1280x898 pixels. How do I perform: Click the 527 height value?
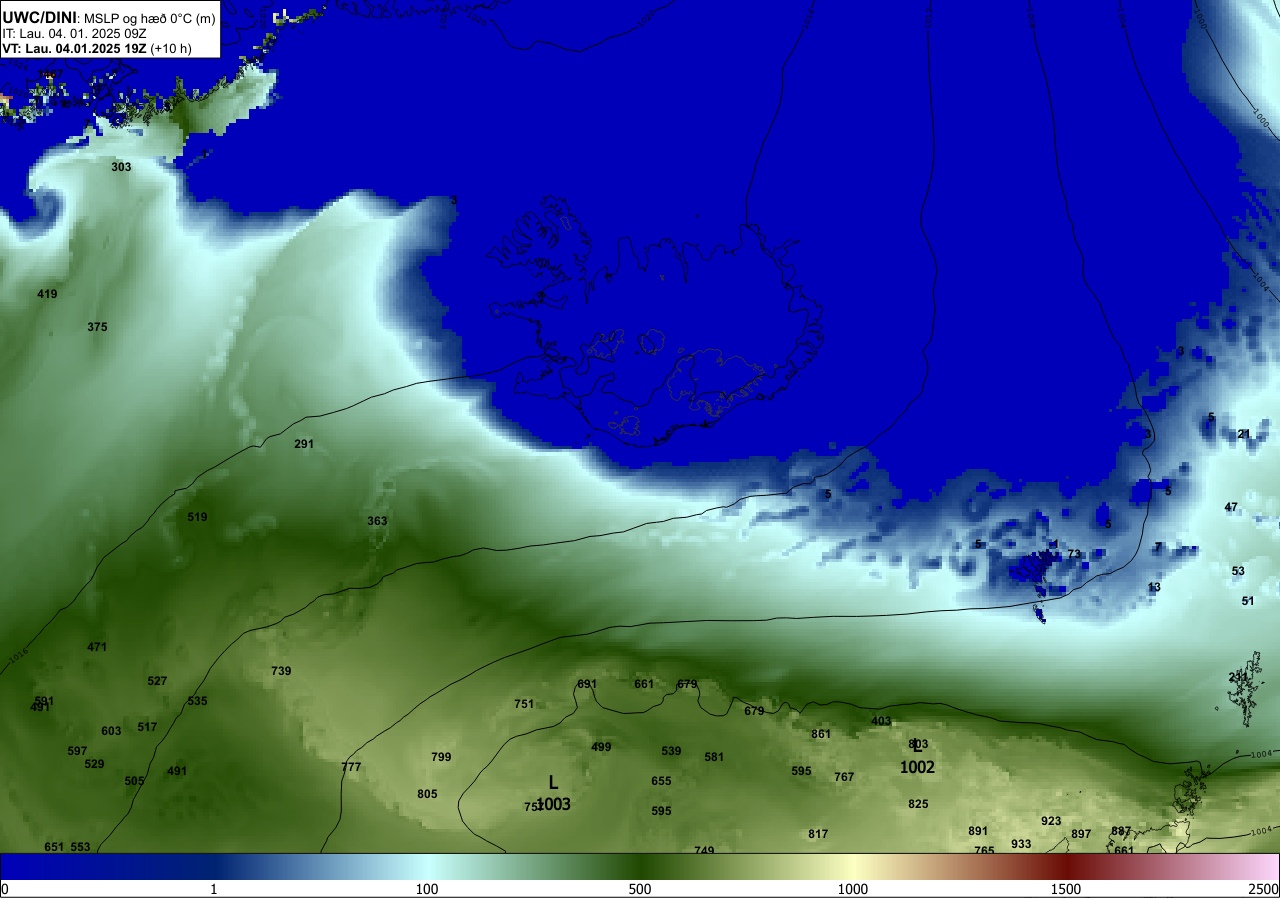click(x=157, y=681)
